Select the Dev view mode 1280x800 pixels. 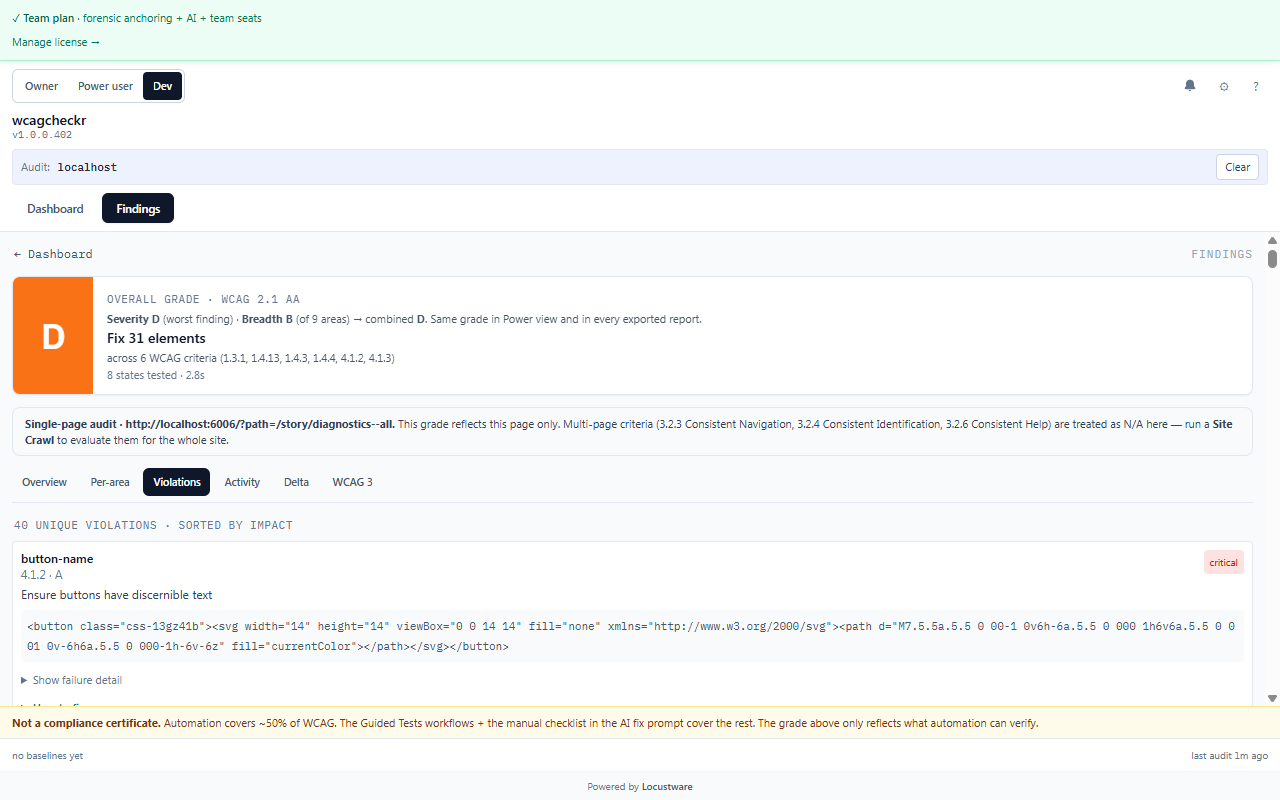pyautogui.click(x=162, y=86)
